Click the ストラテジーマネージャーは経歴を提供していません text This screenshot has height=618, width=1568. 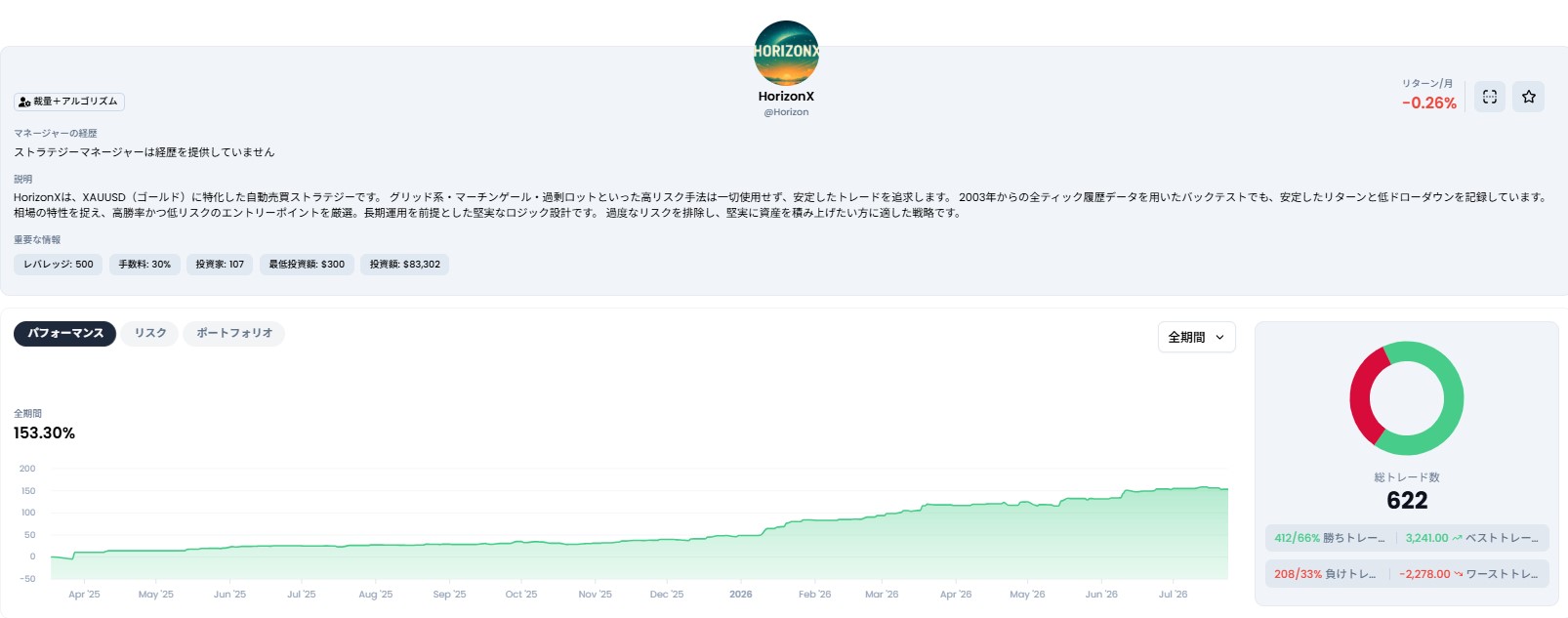click(x=144, y=152)
